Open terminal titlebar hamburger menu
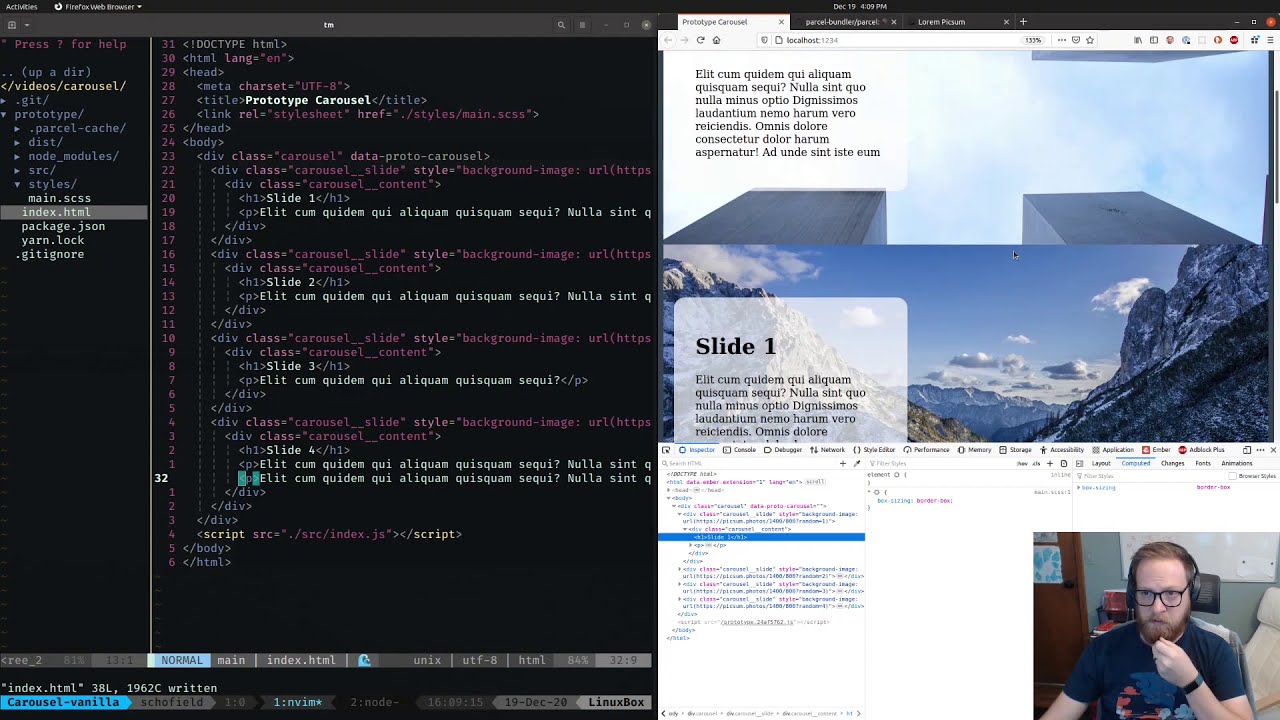 (x=582, y=25)
